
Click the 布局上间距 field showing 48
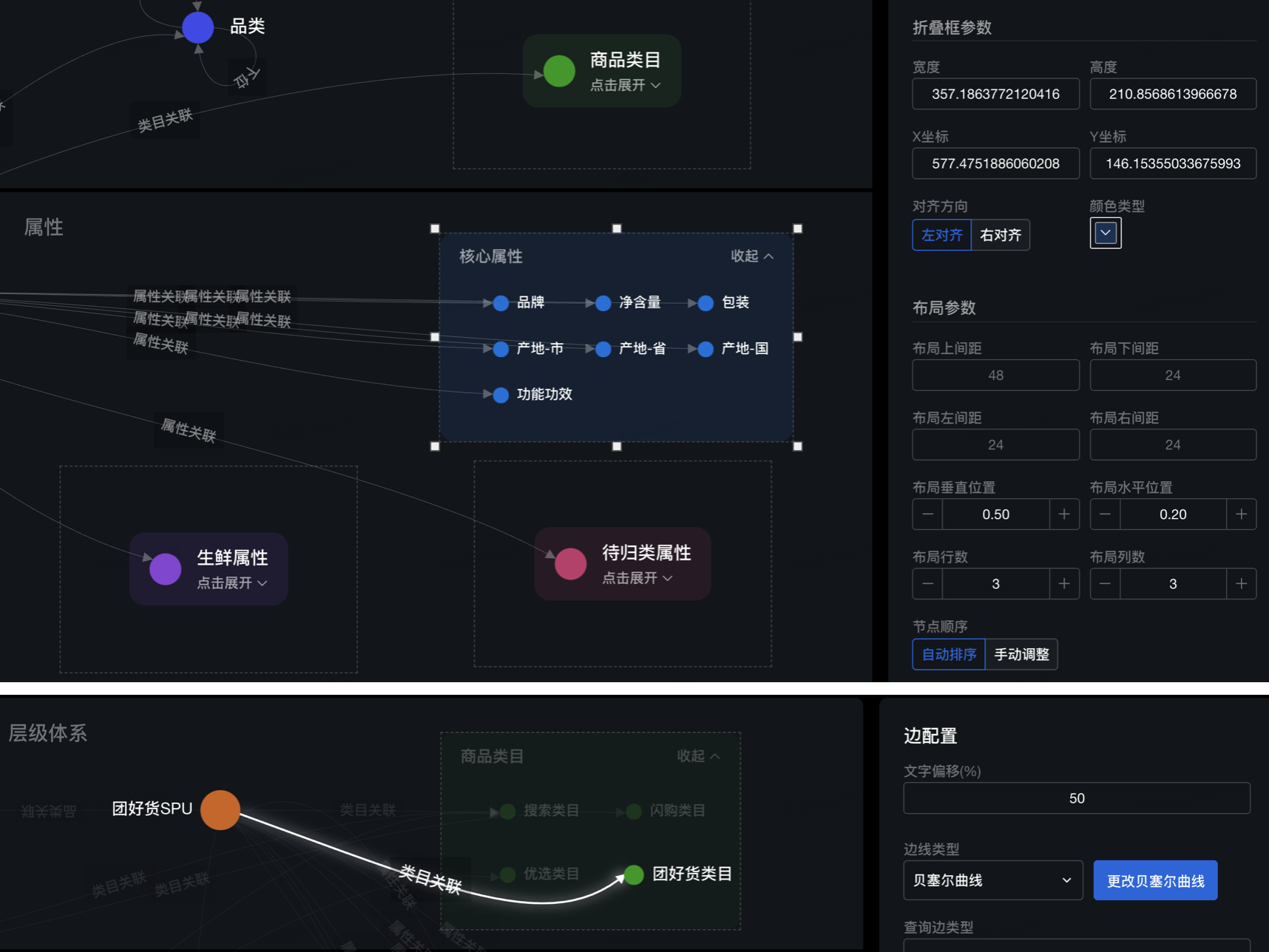995,375
